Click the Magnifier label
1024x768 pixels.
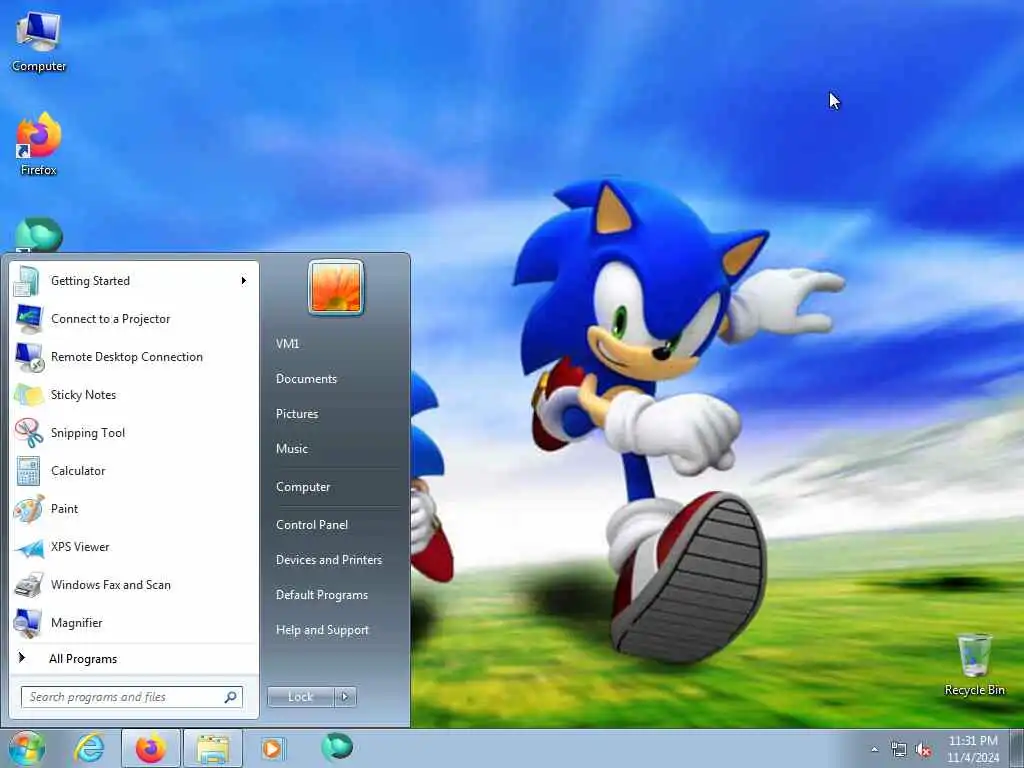[76, 623]
